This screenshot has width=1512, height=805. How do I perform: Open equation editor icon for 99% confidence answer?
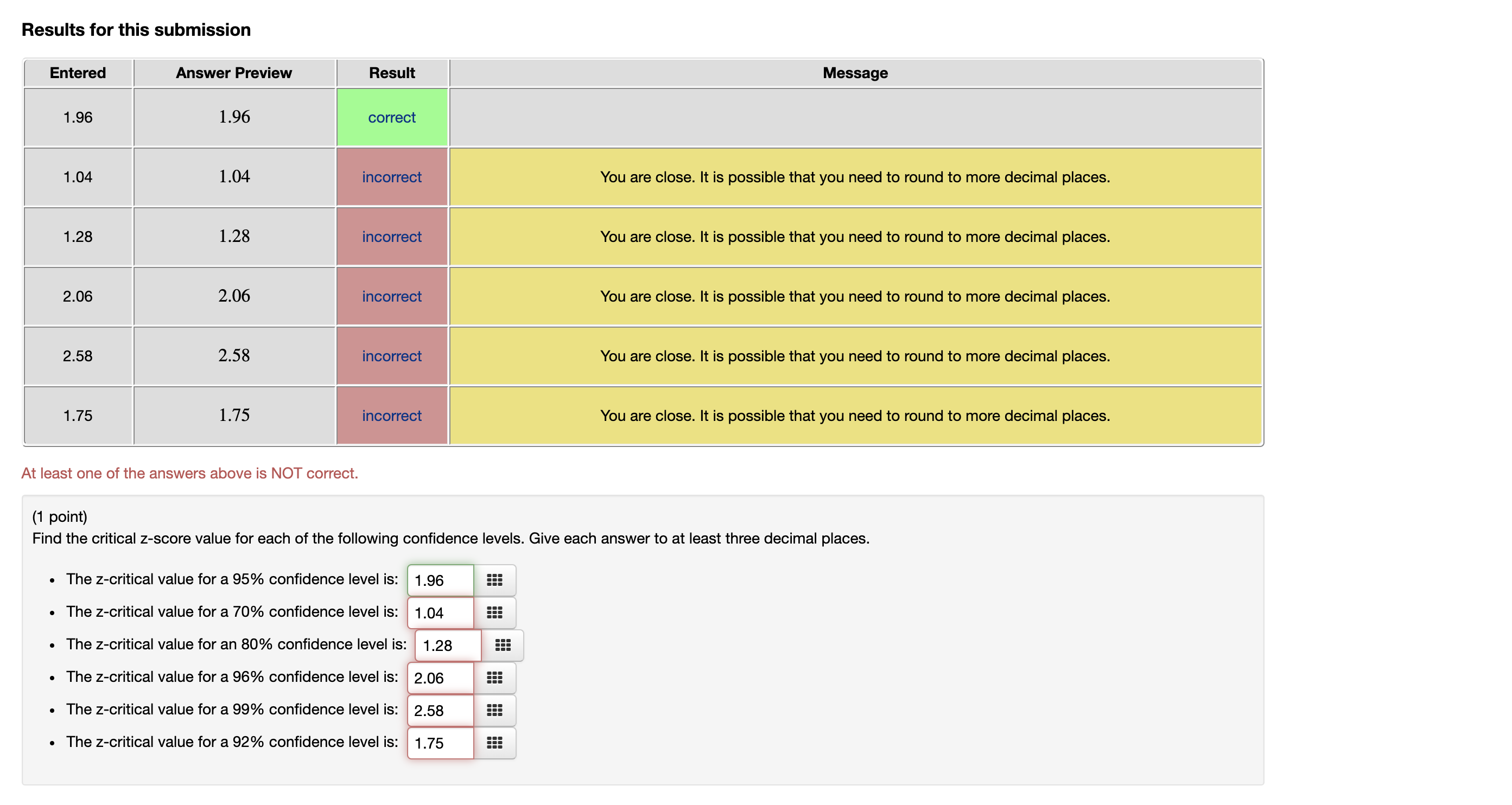click(x=494, y=711)
